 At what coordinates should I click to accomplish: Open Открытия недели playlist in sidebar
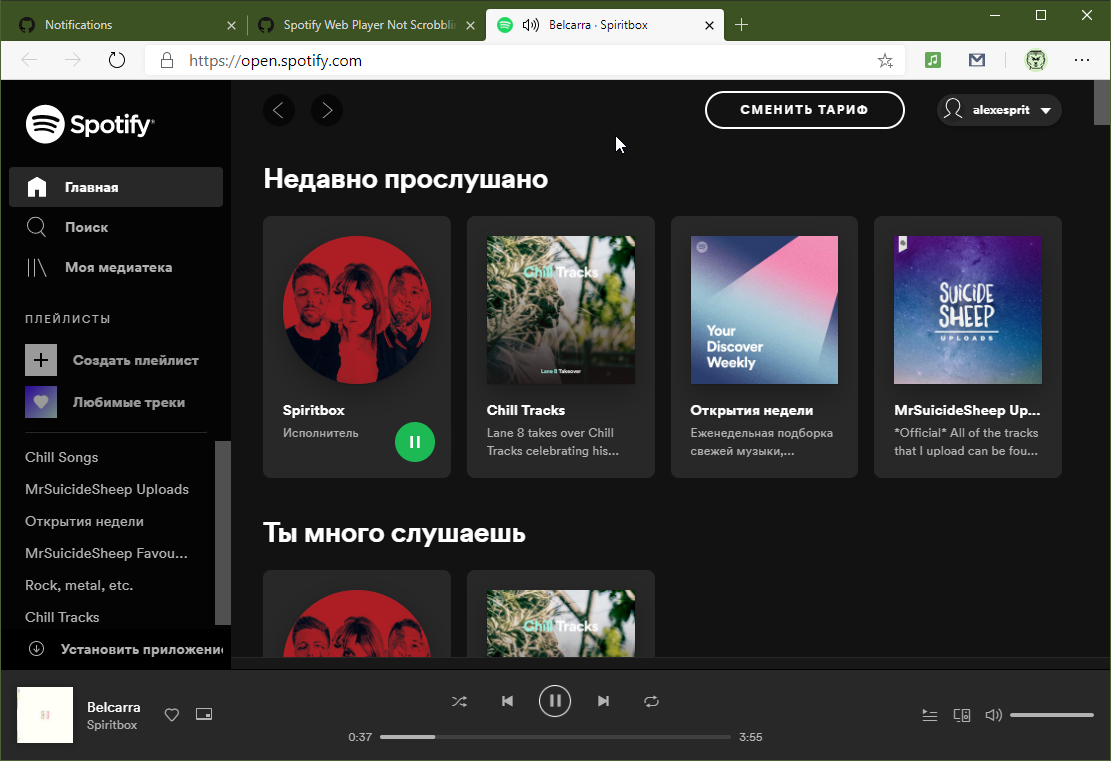(84, 522)
